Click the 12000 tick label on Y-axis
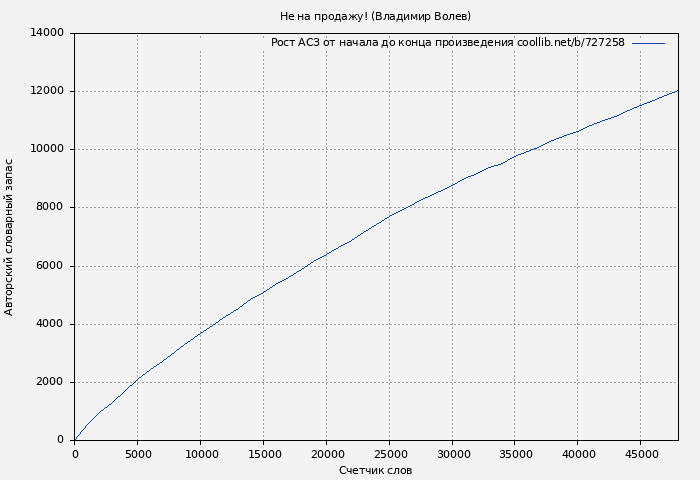The width and height of the screenshot is (700, 480). pos(48,91)
